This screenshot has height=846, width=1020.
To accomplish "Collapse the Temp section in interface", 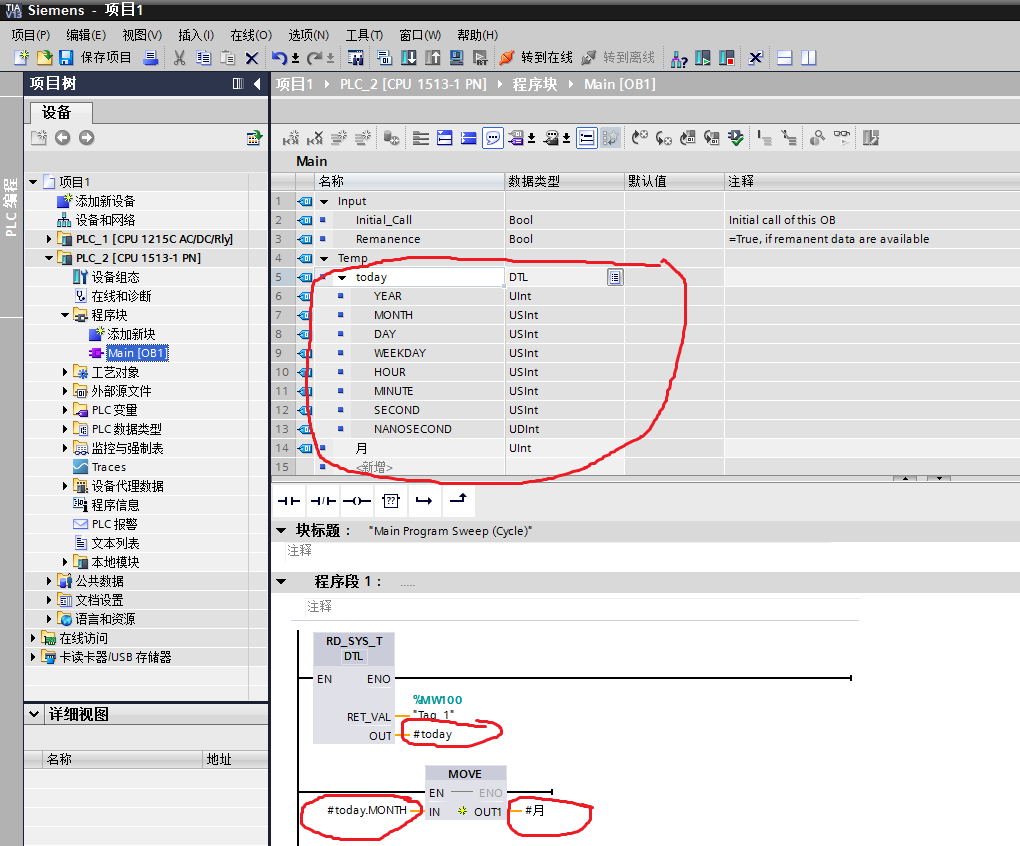I will (324, 259).
